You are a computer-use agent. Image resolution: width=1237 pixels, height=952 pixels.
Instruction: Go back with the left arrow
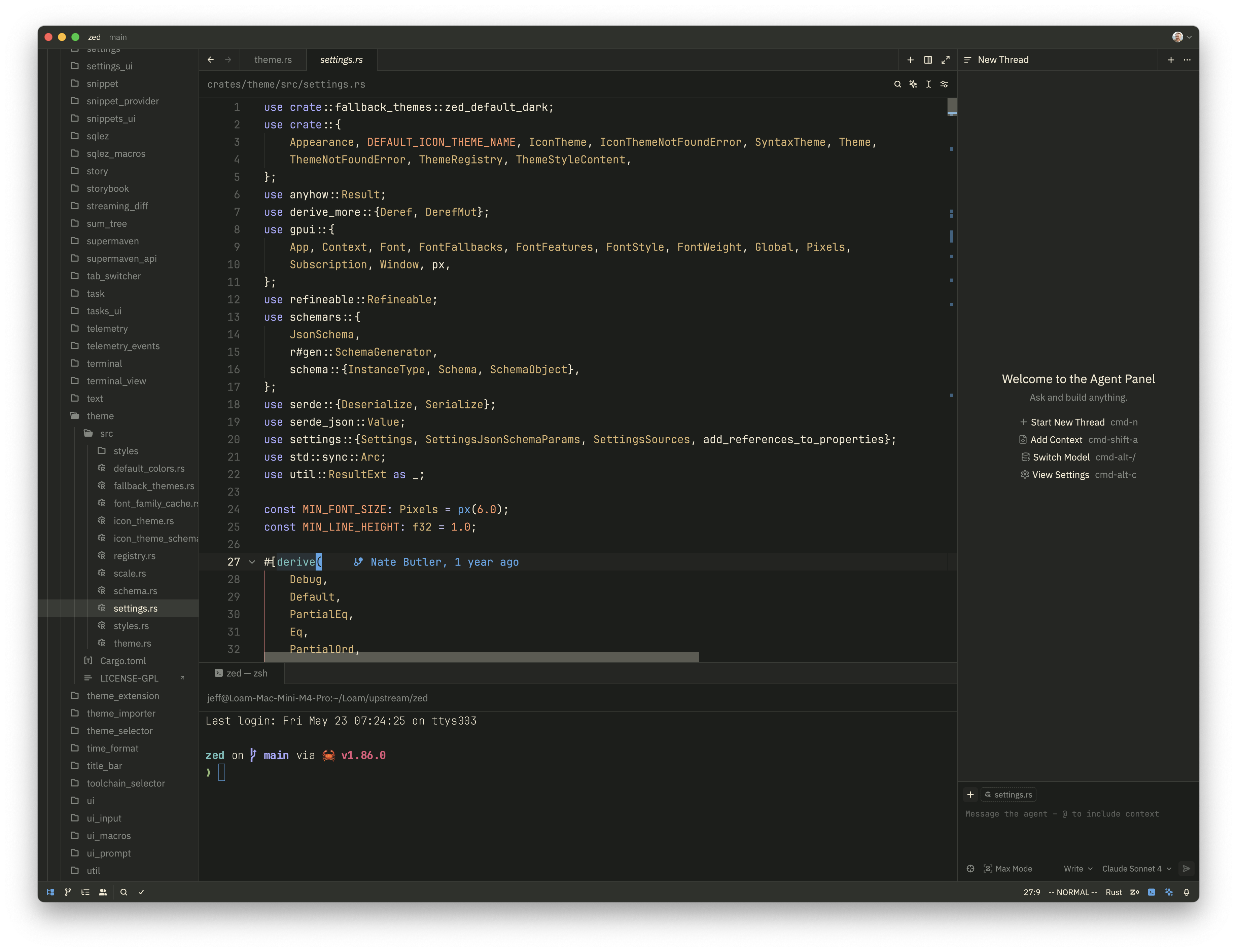pos(211,60)
